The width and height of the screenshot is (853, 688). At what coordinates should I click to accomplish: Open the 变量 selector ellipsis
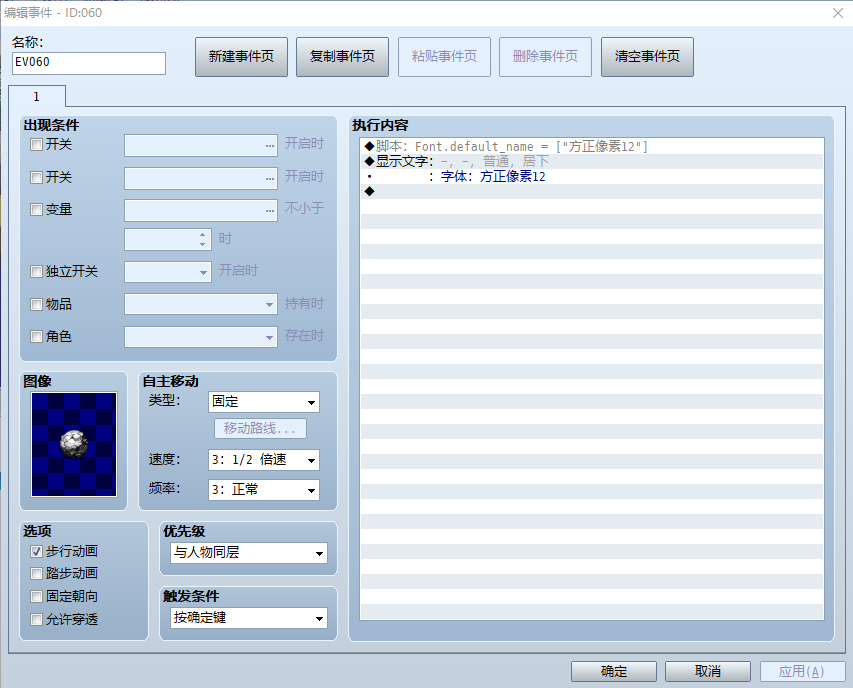pos(270,210)
